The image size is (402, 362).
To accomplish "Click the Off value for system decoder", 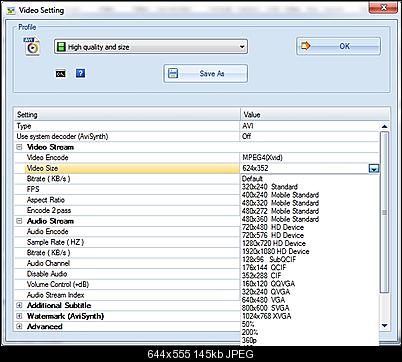I will click(x=310, y=136).
